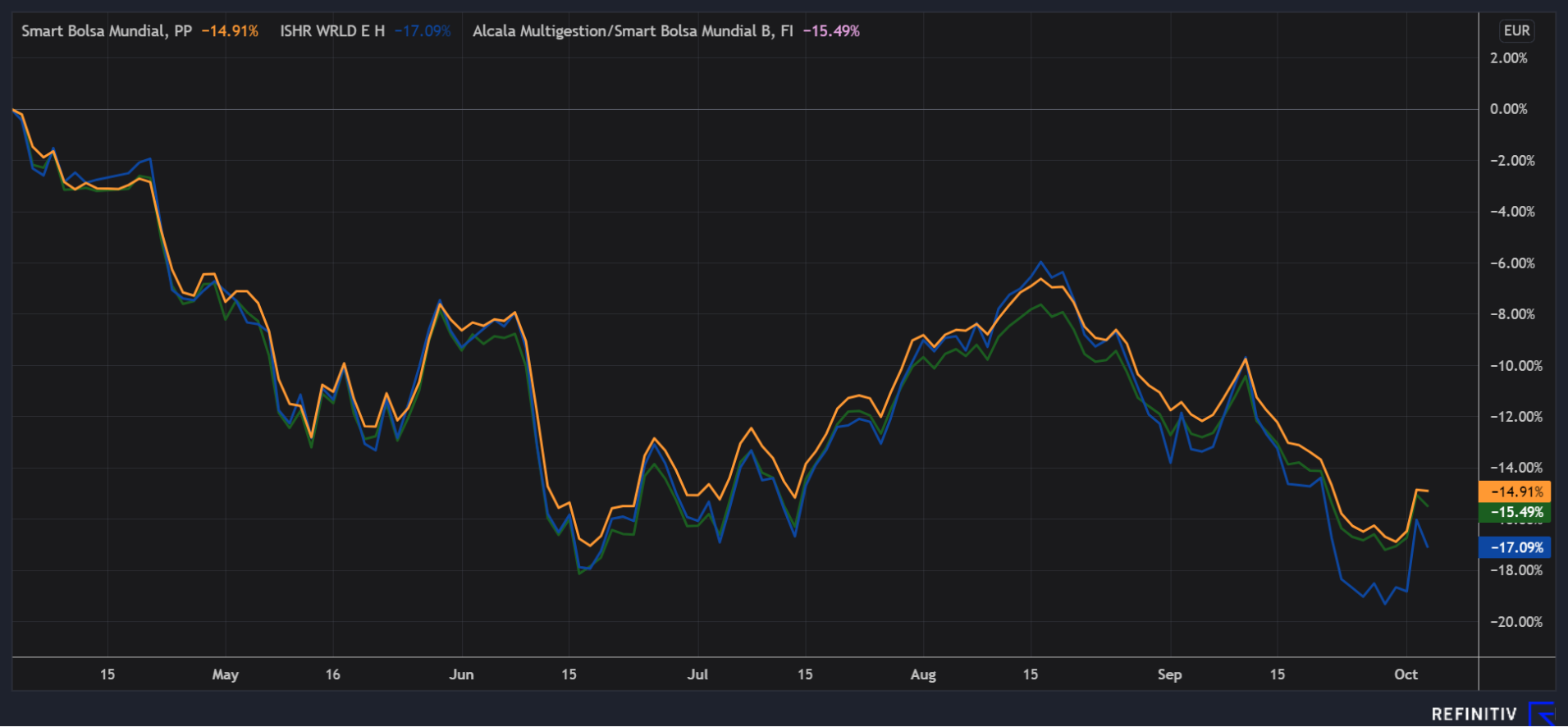The height and width of the screenshot is (727, 1568).
Task: Click the -14.00% axis label
Action: [1515, 468]
